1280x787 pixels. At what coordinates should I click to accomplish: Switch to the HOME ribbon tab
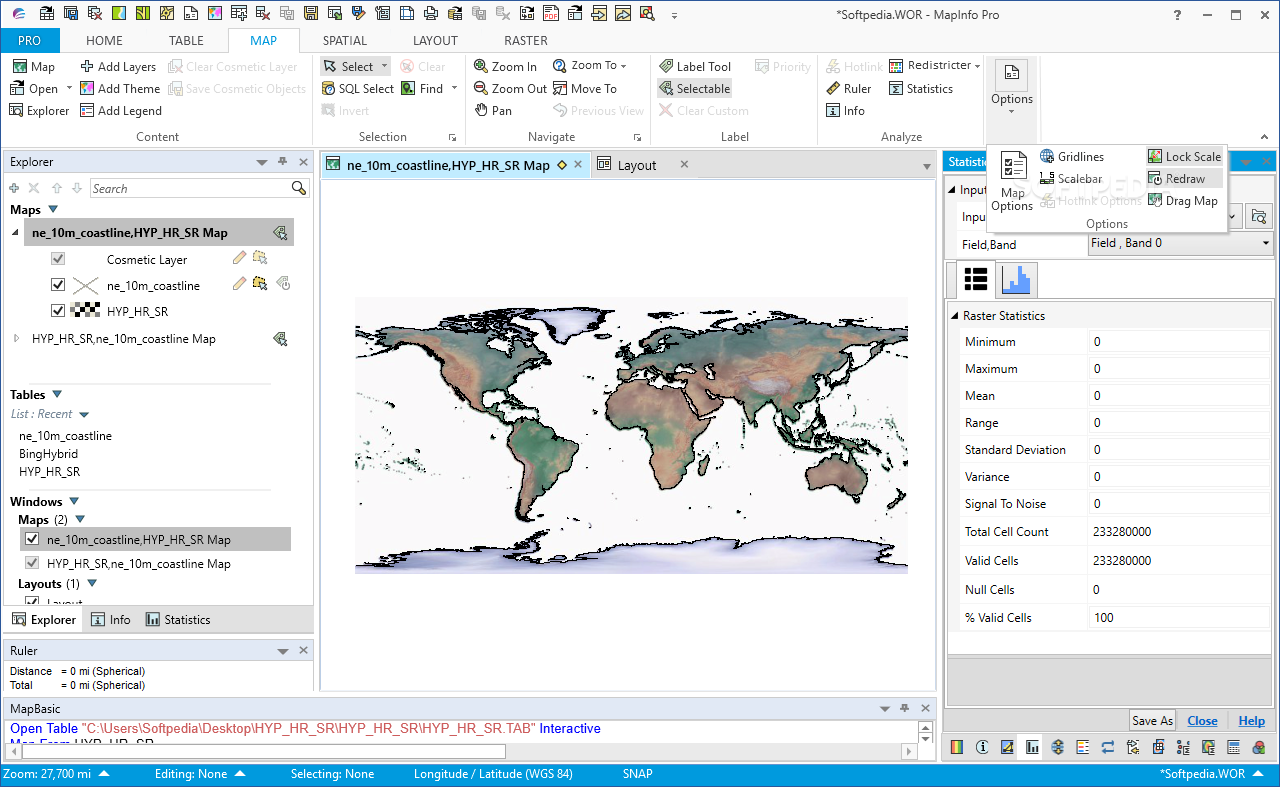(104, 41)
